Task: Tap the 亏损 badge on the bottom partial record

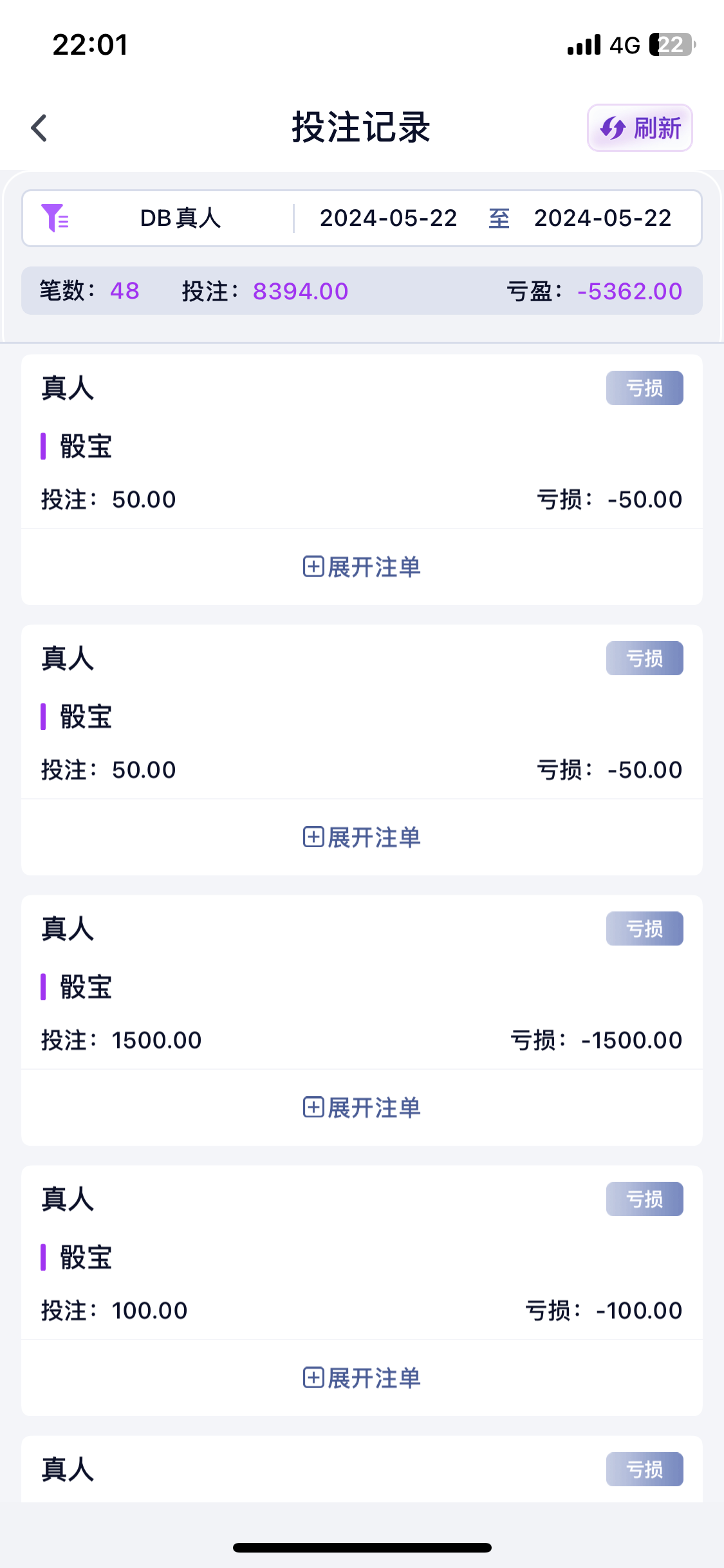Action: 644,1470
